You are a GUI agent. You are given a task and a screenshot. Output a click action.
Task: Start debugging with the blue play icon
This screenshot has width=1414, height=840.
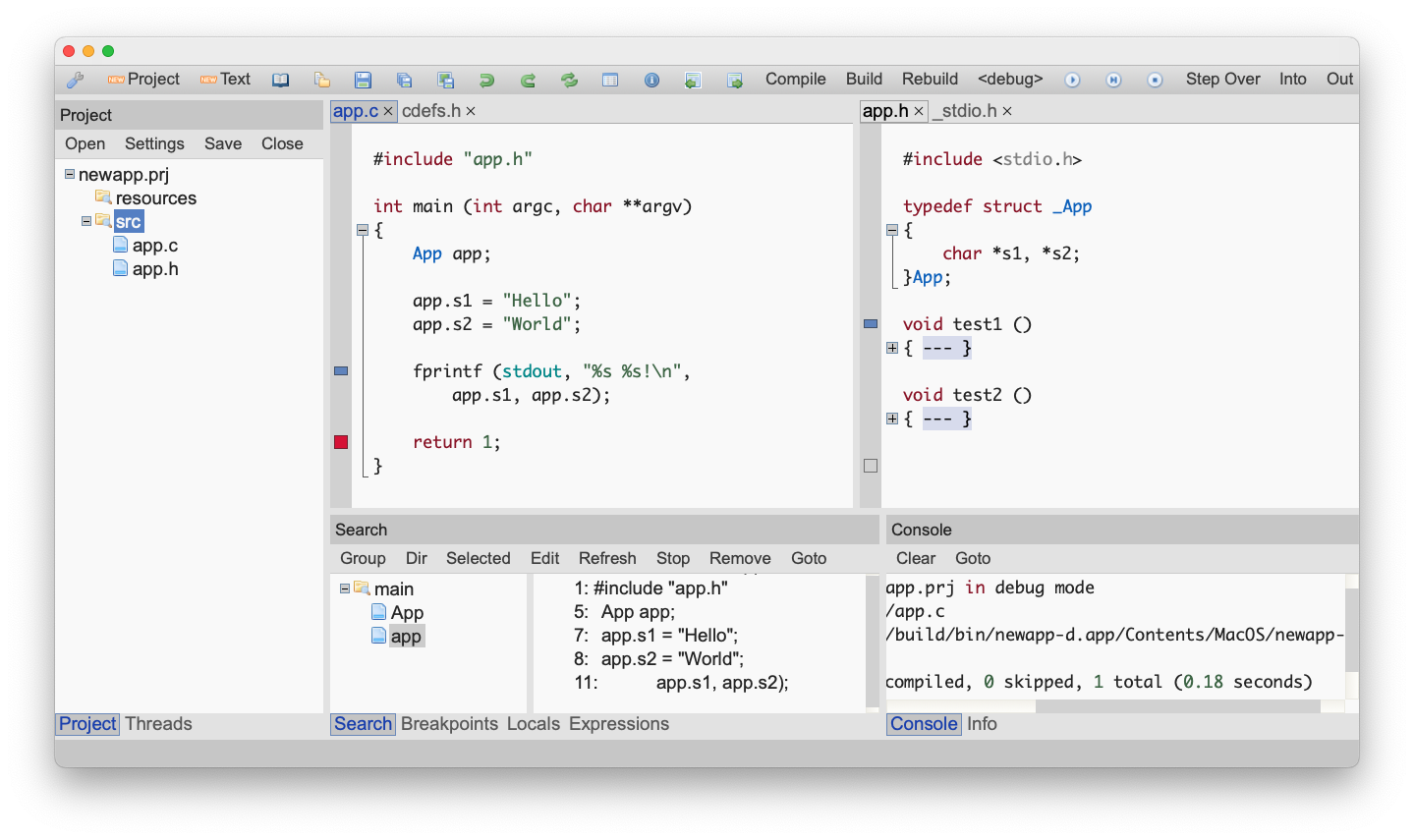1072,80
